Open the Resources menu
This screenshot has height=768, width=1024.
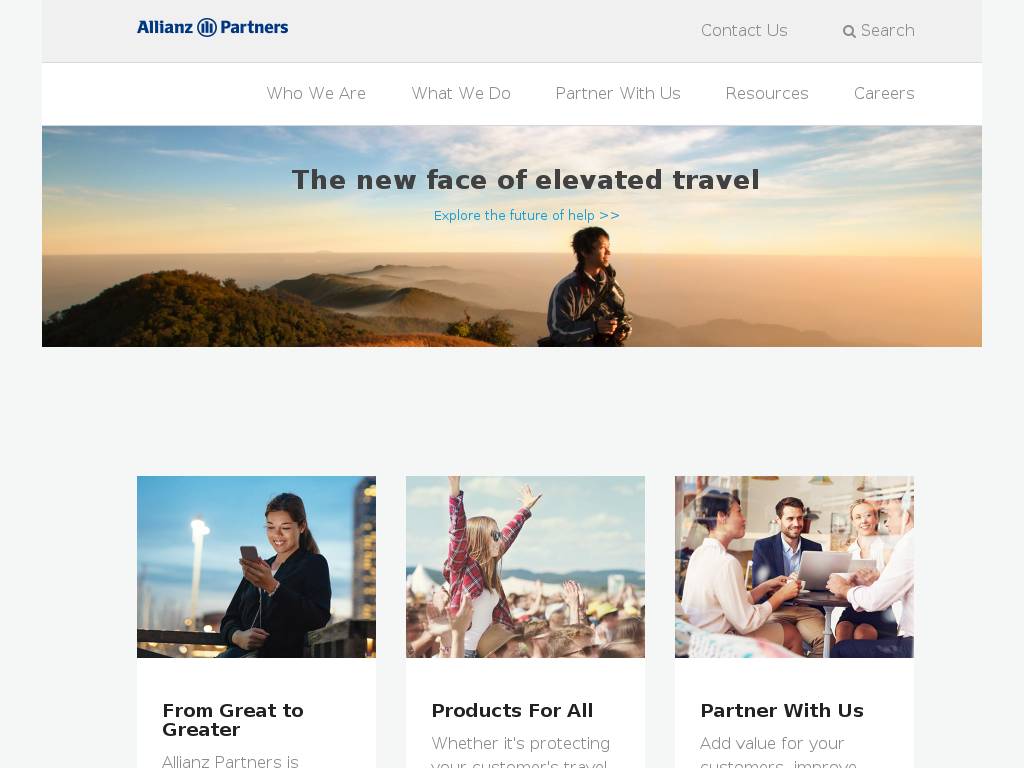tap(767, 93)
